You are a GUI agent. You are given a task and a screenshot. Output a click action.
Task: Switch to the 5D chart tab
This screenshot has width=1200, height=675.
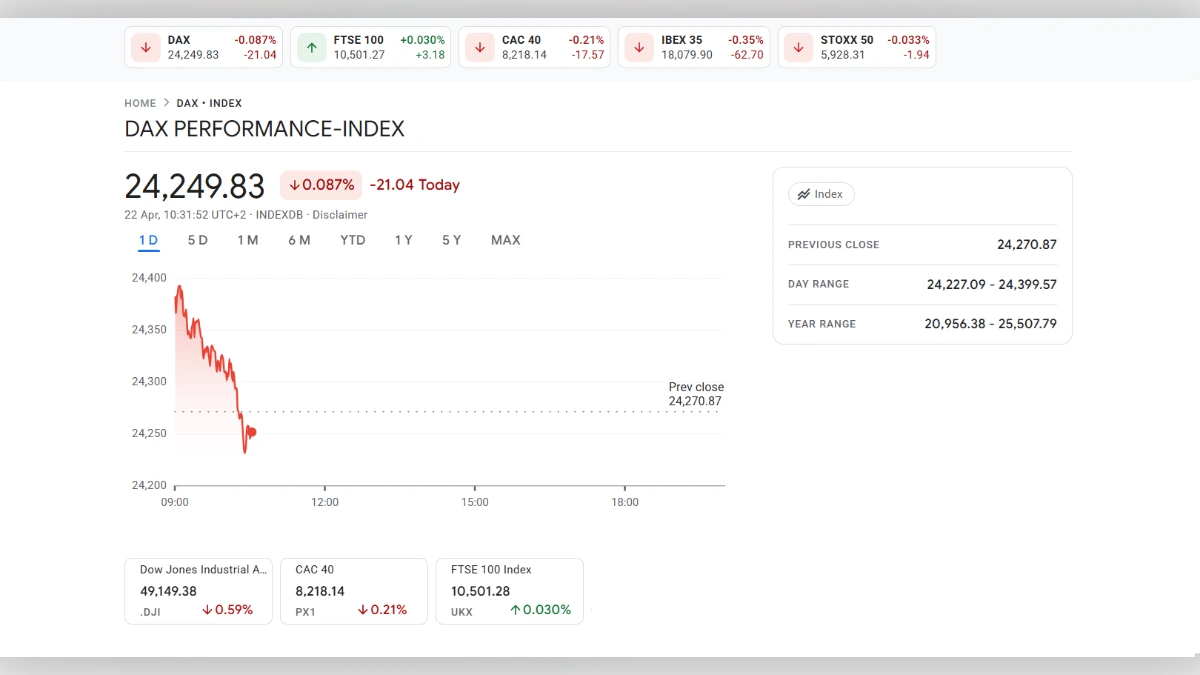coord(197,240)
